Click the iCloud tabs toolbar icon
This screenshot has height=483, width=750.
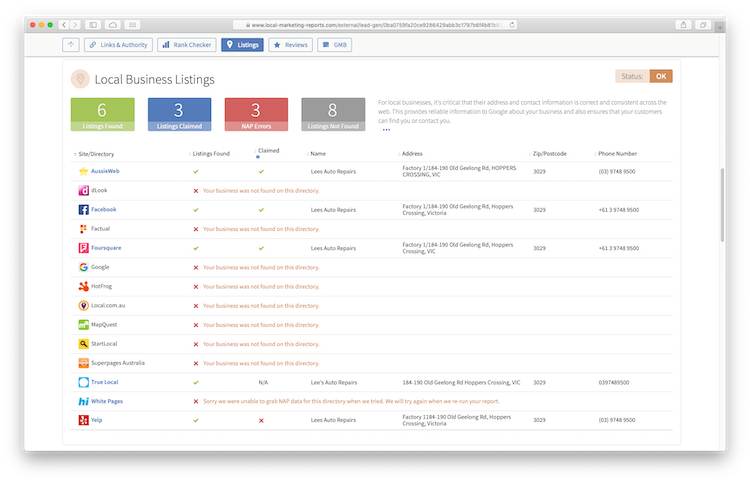[x=113, y=24]
